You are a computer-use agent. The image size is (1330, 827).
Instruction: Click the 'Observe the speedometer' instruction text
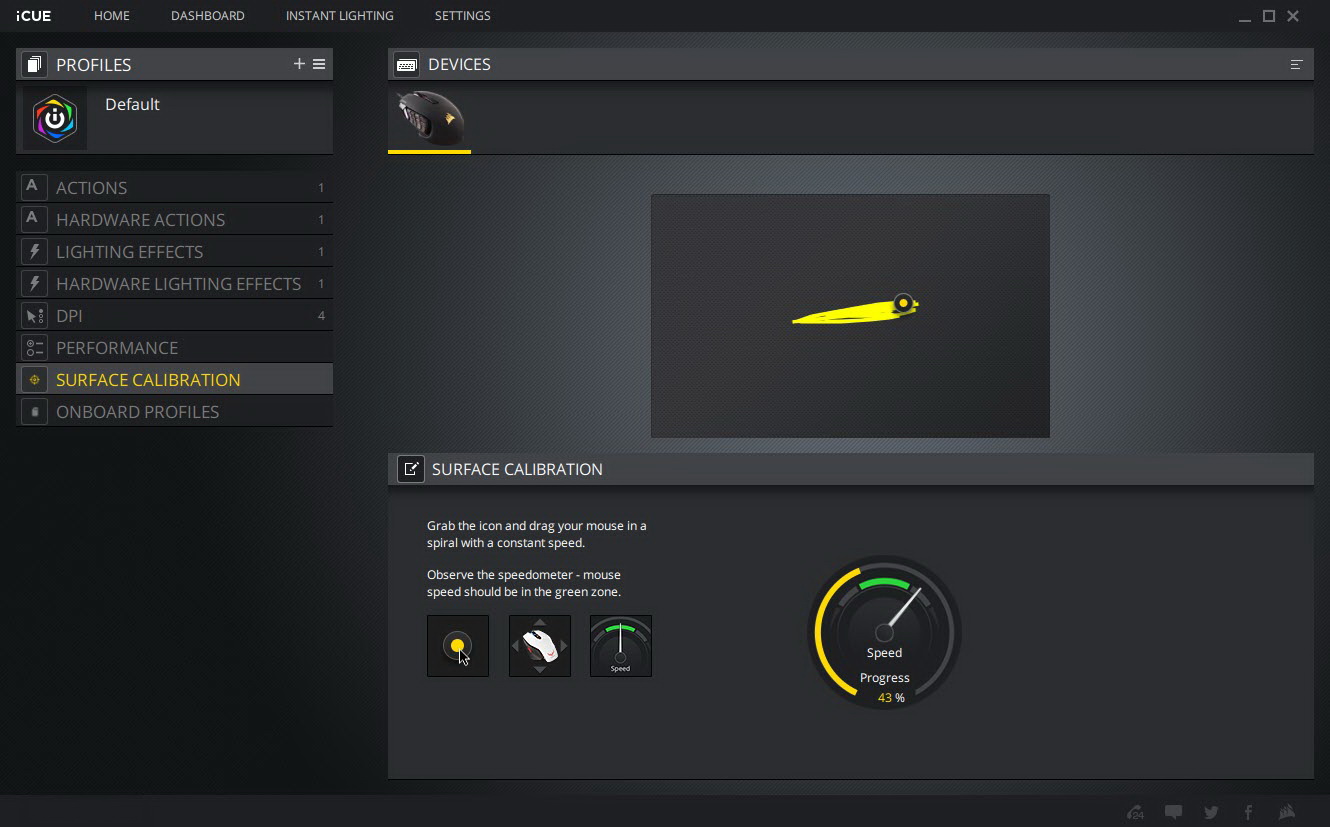(x=524, y=583)
